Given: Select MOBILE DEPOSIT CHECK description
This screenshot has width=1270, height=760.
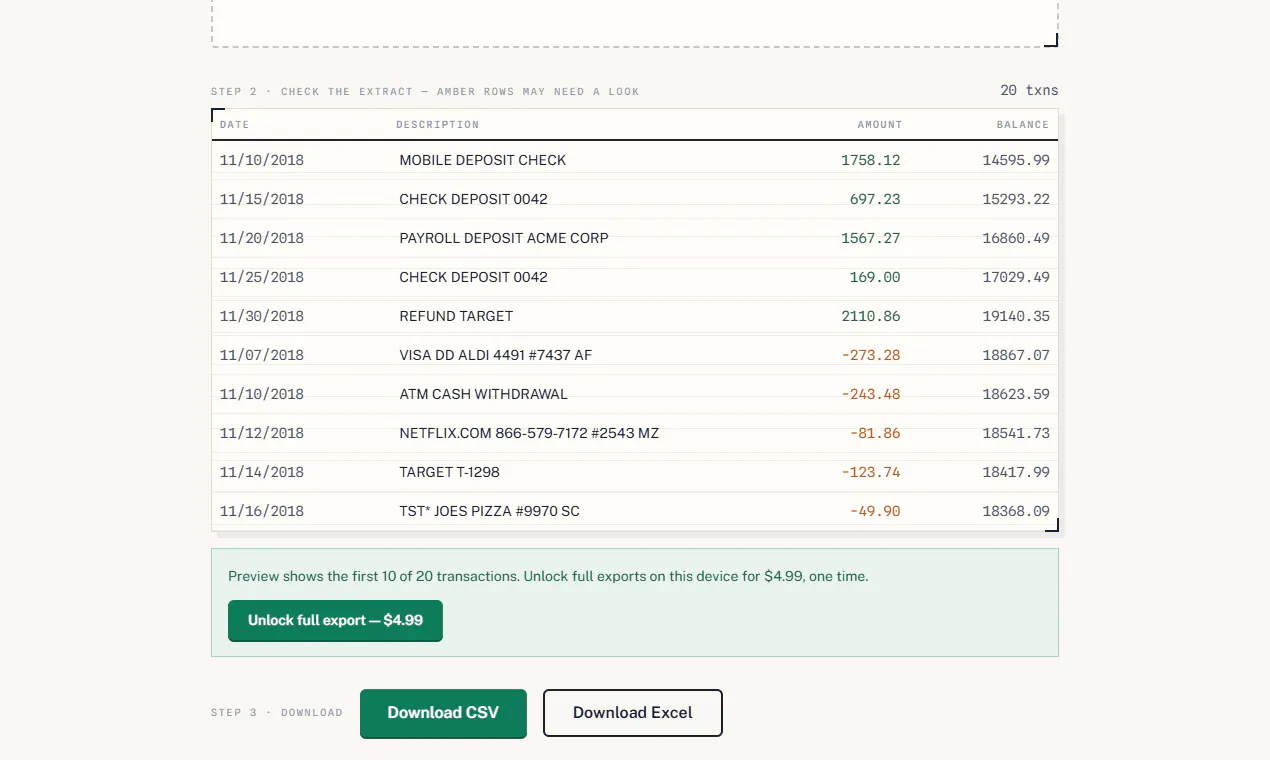Looking at the screenshot, I should click(483, 160).
